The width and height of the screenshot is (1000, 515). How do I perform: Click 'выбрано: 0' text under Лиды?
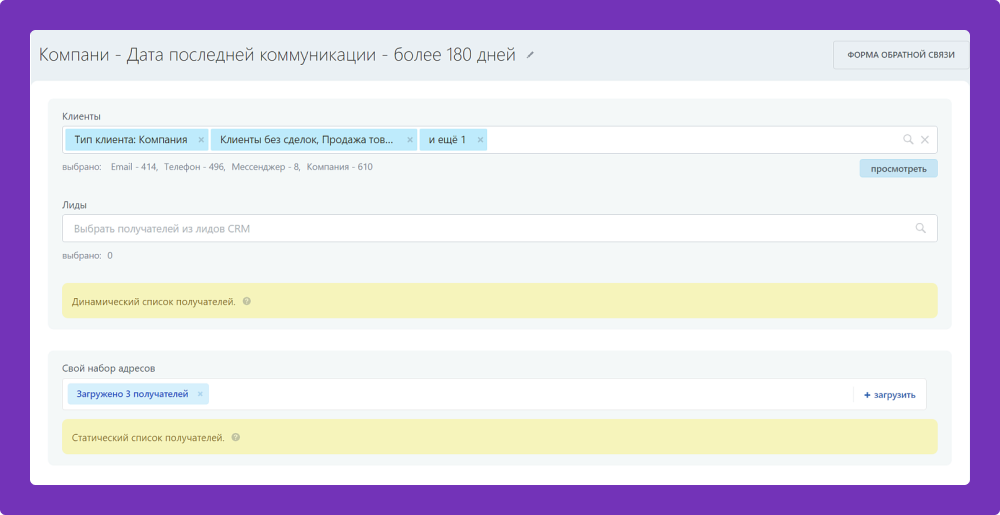point(87,256)
